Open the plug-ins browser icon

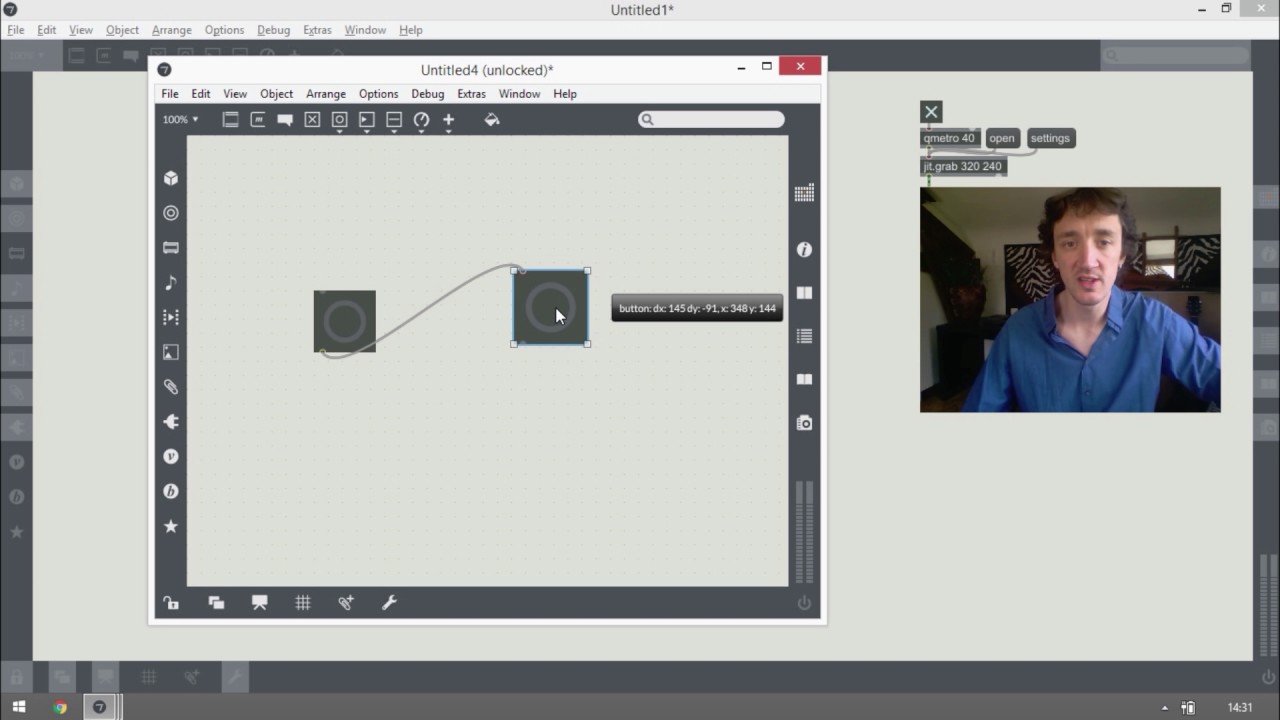click(x=171, y=422)
